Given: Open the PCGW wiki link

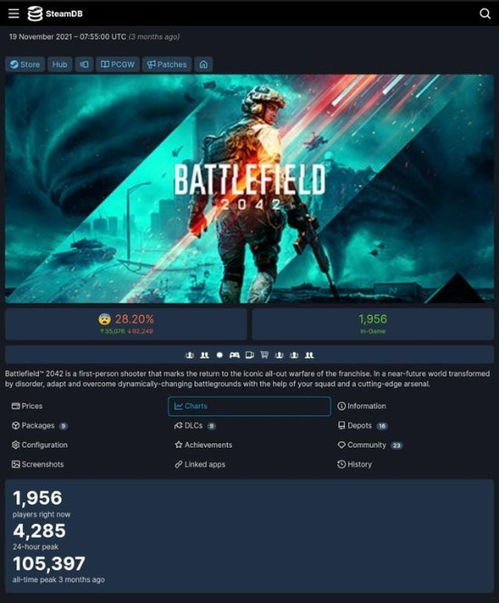Looking at the screenshot, I should coord(118,64).
